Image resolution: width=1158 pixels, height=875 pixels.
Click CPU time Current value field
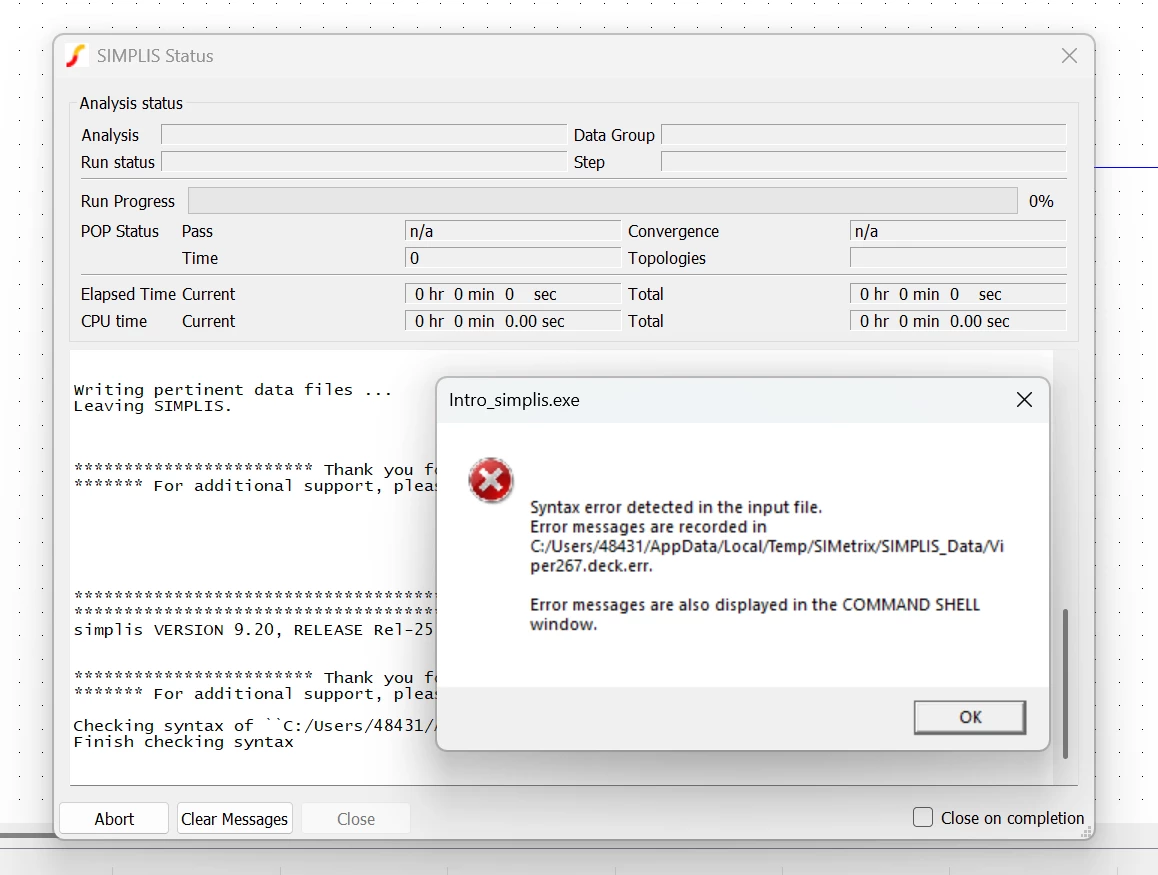click(x=513, y=321)
